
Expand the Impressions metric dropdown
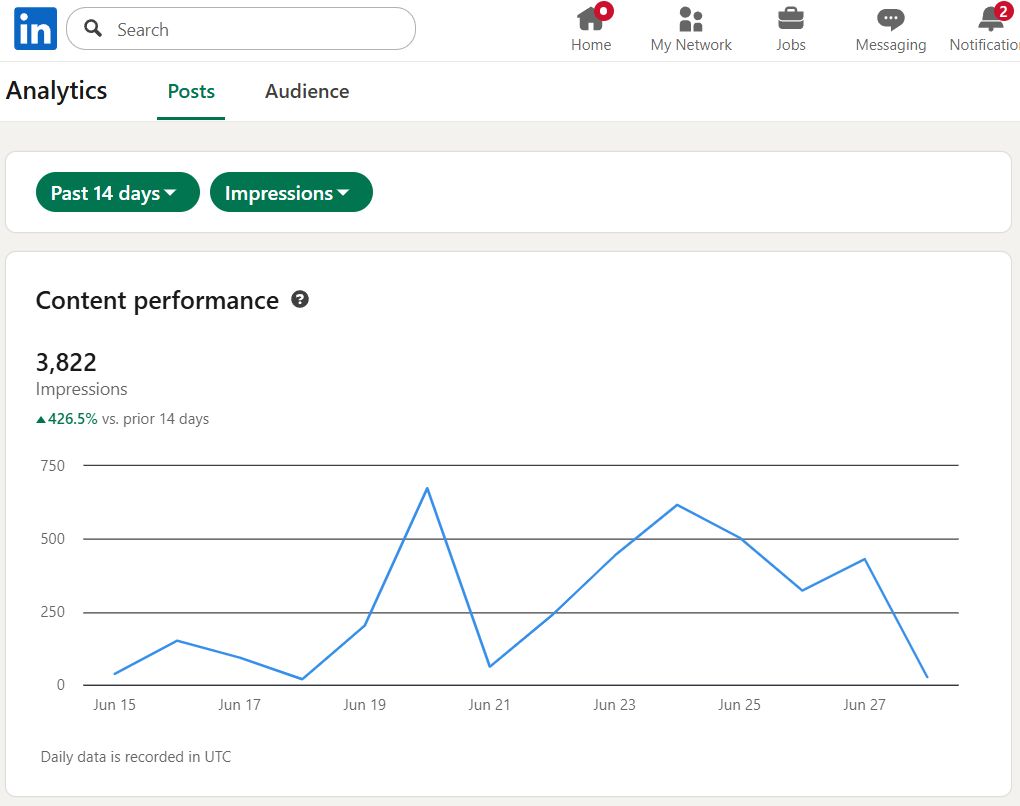coord(291,193)
